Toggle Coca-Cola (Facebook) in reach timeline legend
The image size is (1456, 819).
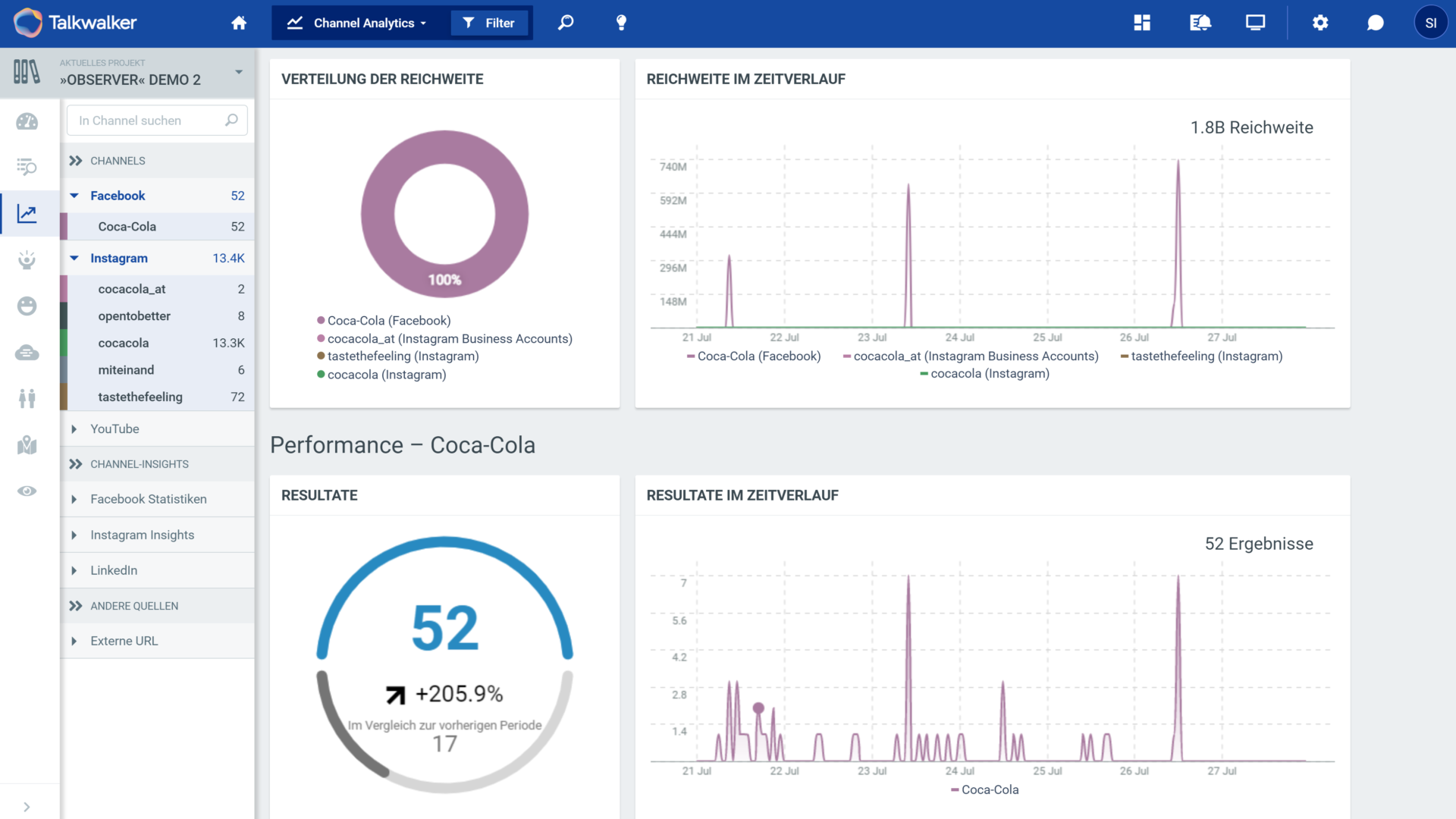pos(754,356)
